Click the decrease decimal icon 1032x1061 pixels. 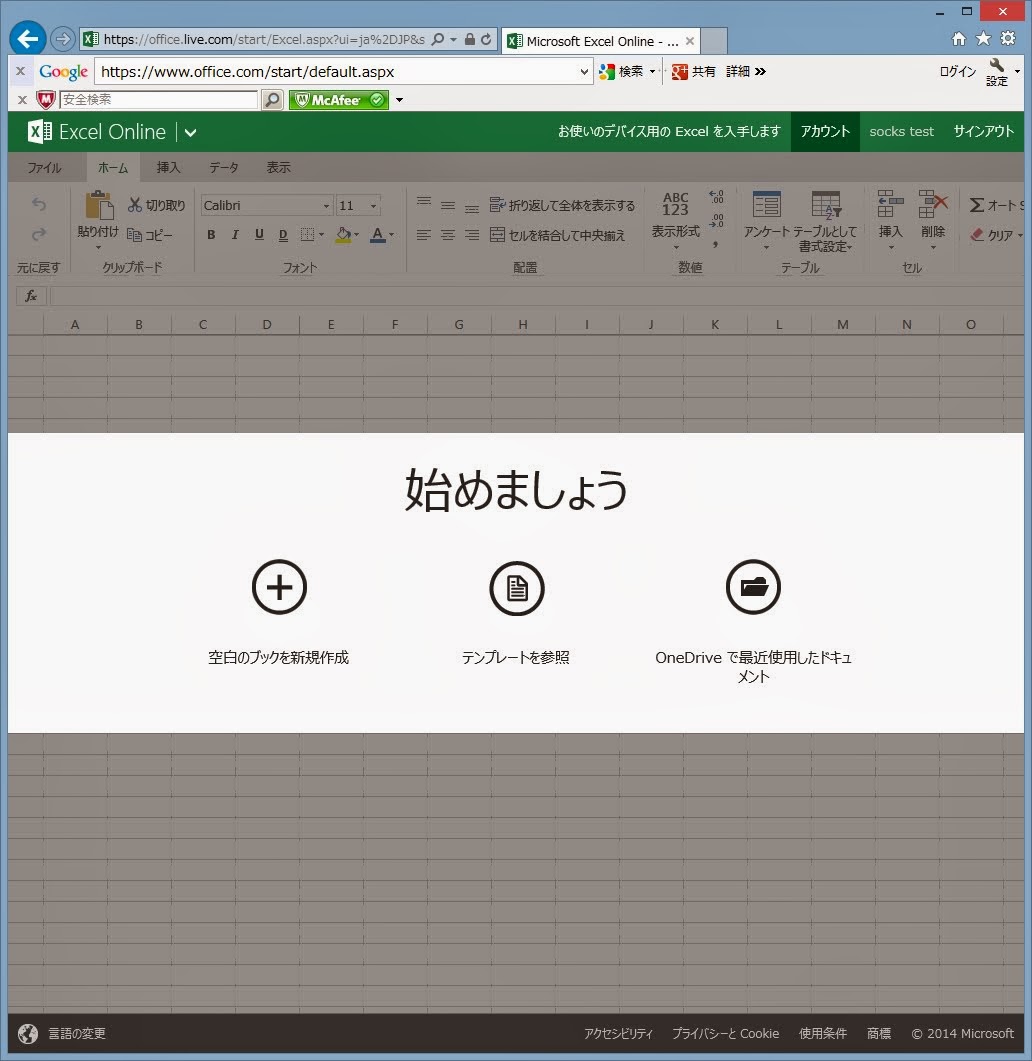click(x=716, y=221)
